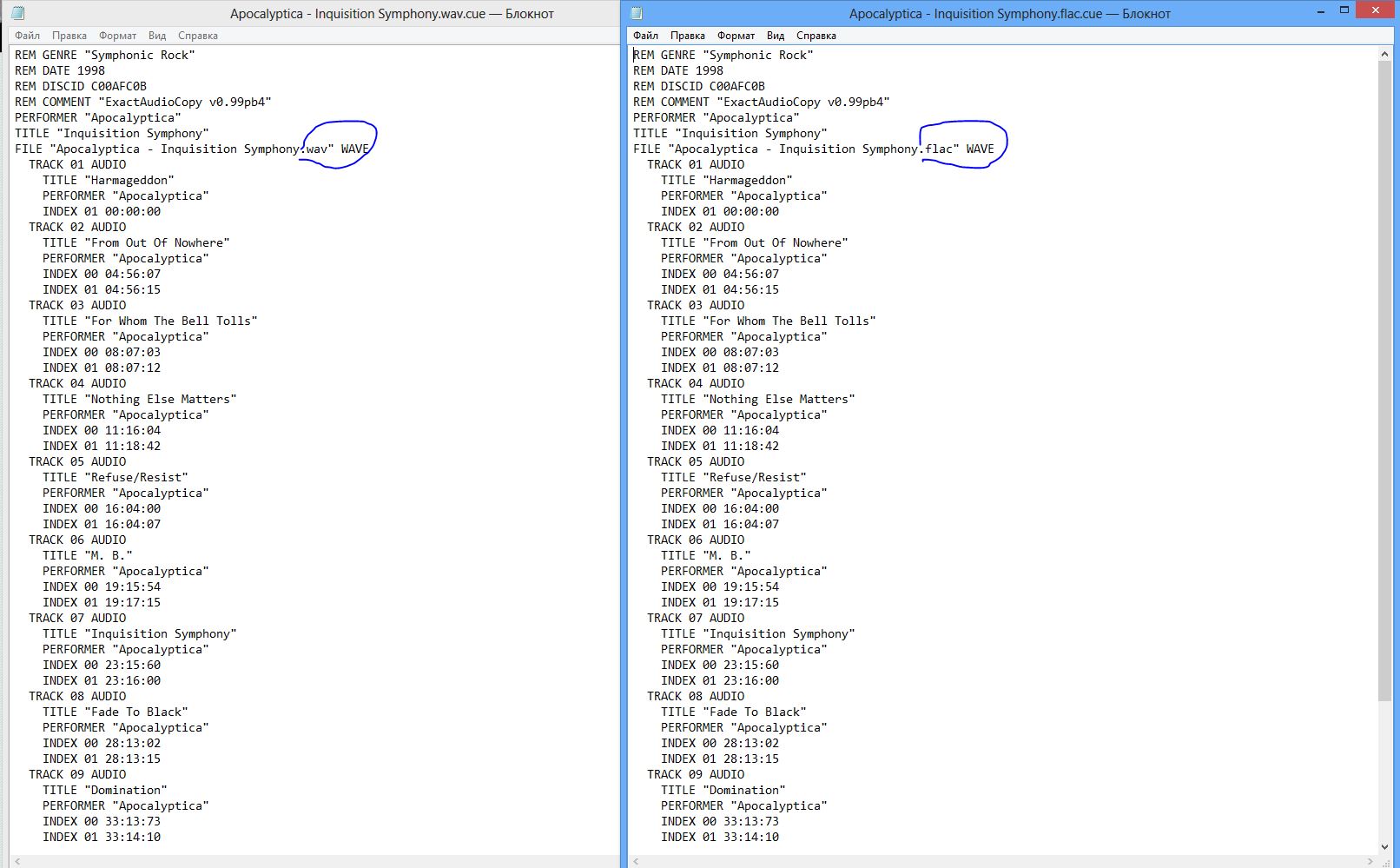Click the vertical scrollbar thumb in the flac.cue window
1400x868 pixels.
pos(1384,381)
